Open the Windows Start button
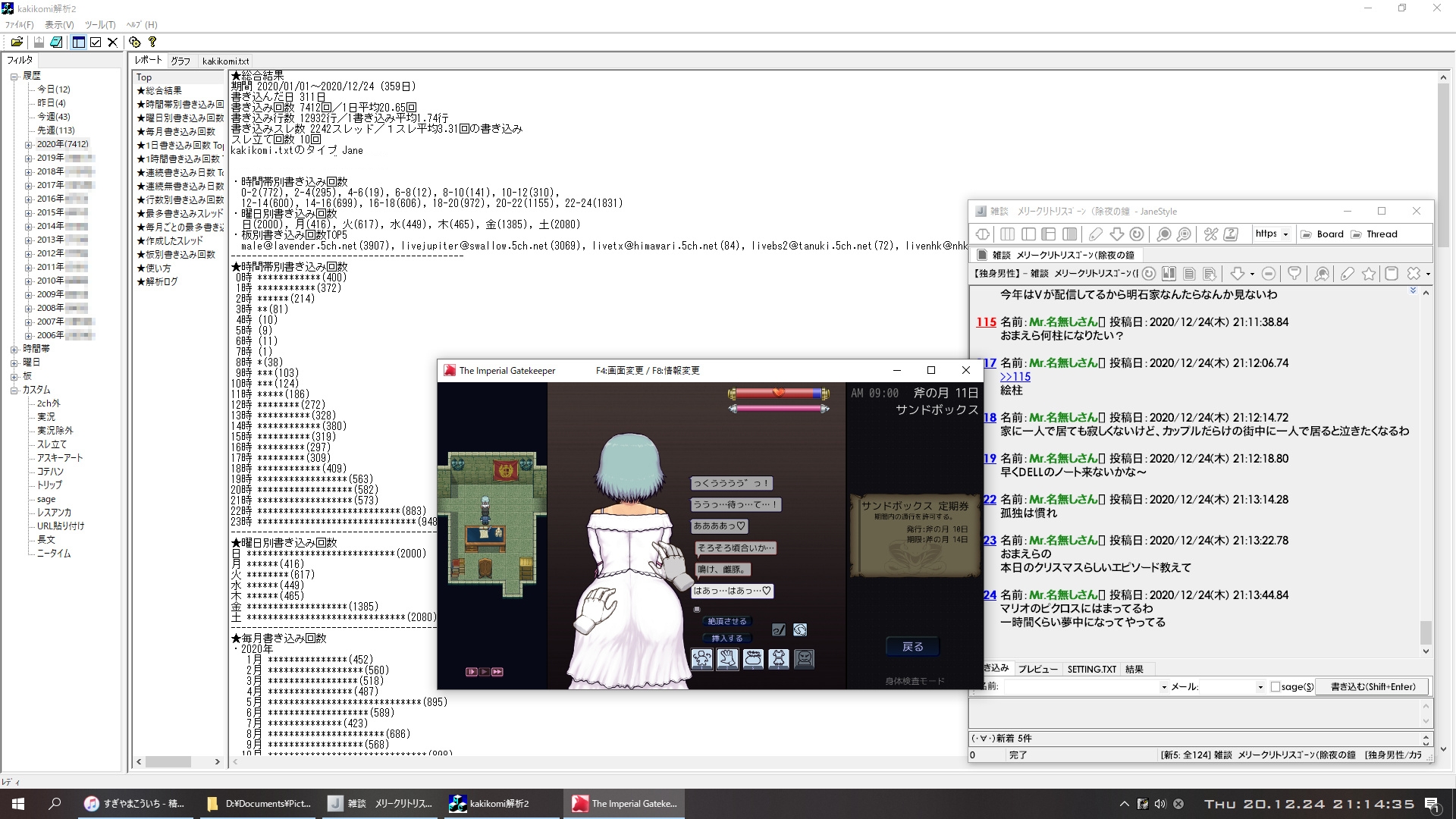The width and height of the screenshot is (1456, 819). tap(18, 804)
